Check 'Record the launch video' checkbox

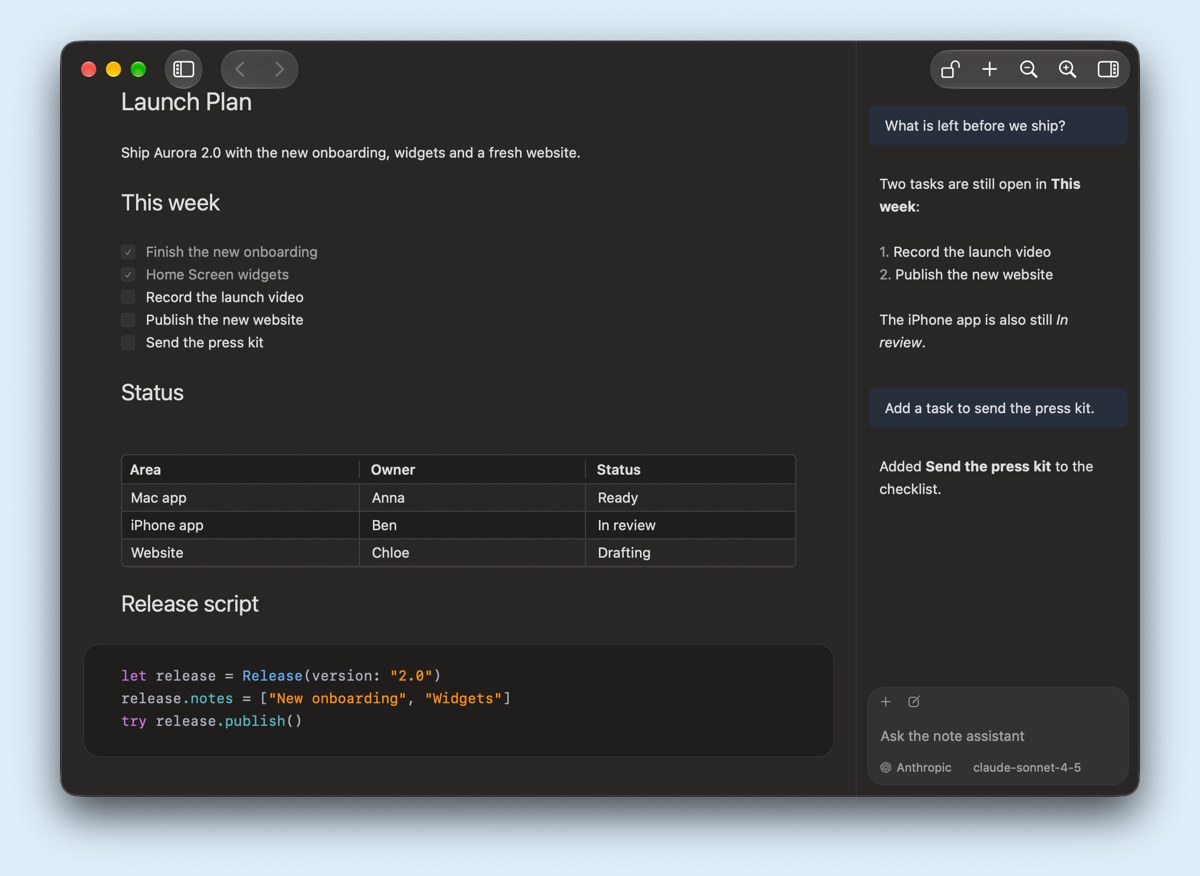coord(128,297)
